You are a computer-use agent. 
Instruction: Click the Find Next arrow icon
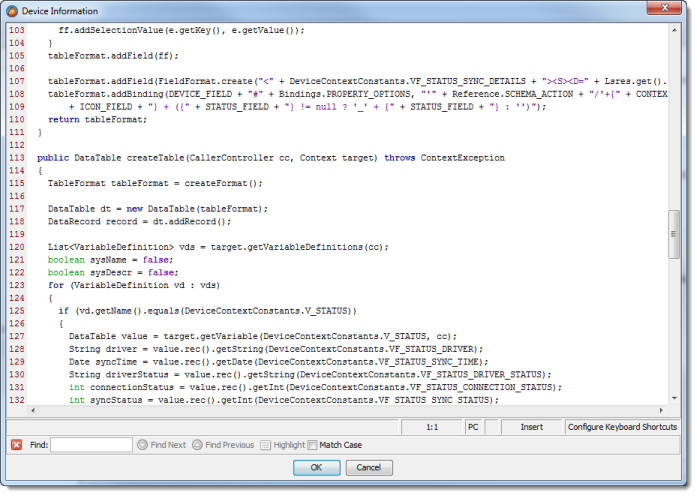point(143,445)
